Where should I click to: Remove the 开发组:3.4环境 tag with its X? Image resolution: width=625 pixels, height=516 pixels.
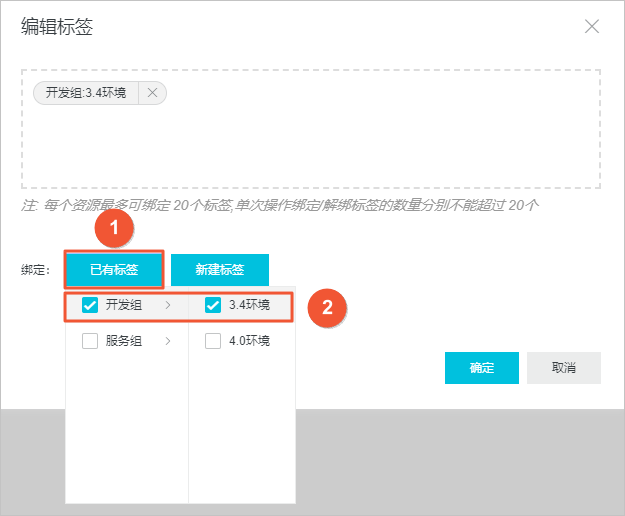coord(152,93)
